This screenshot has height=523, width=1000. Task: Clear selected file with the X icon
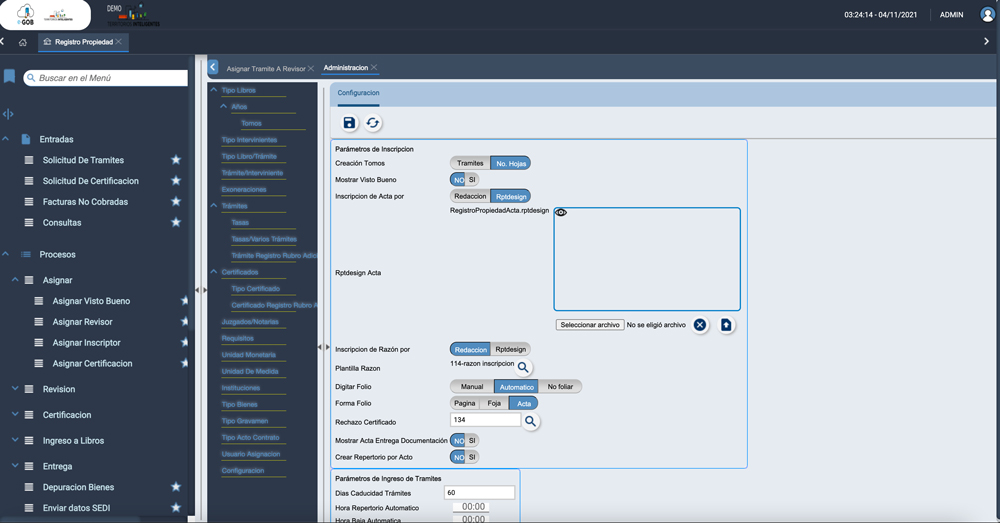[x=700, y=325]
